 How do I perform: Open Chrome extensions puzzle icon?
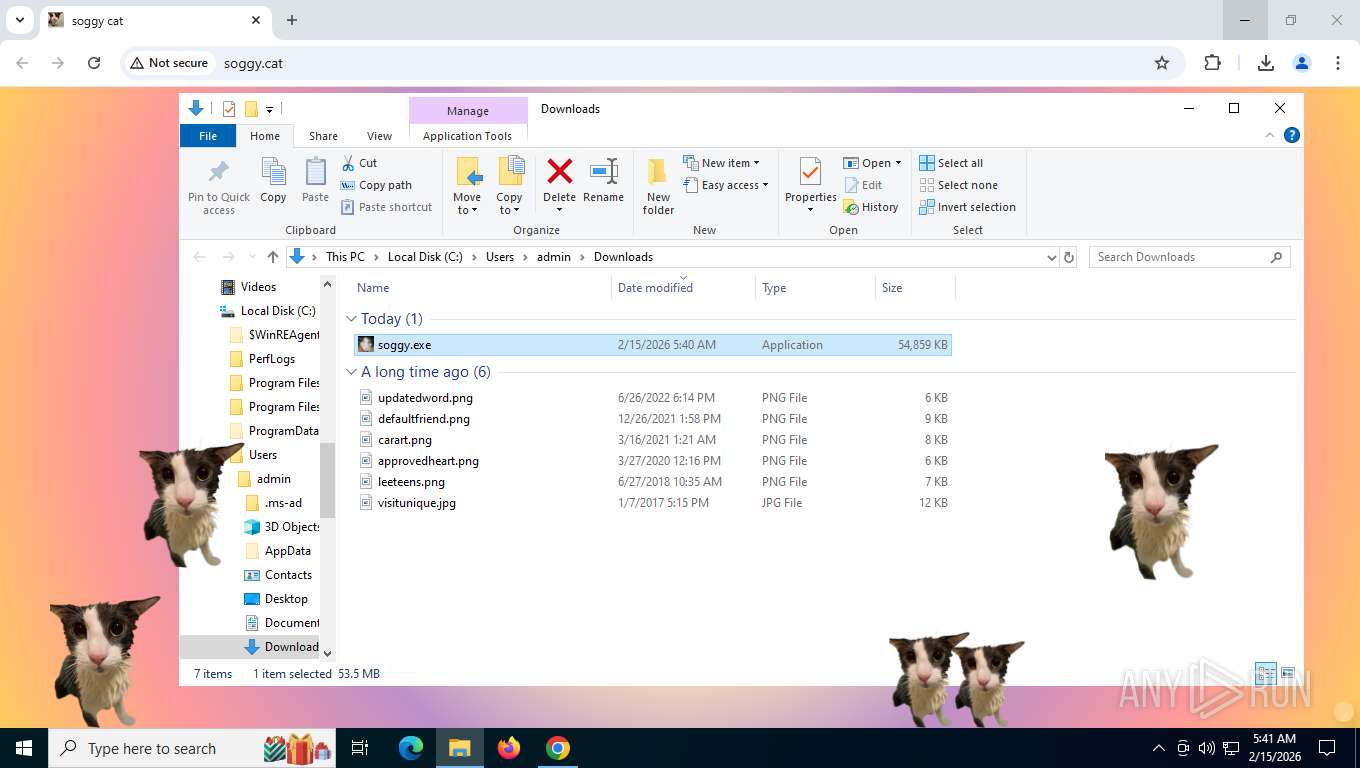point(1212,63)
